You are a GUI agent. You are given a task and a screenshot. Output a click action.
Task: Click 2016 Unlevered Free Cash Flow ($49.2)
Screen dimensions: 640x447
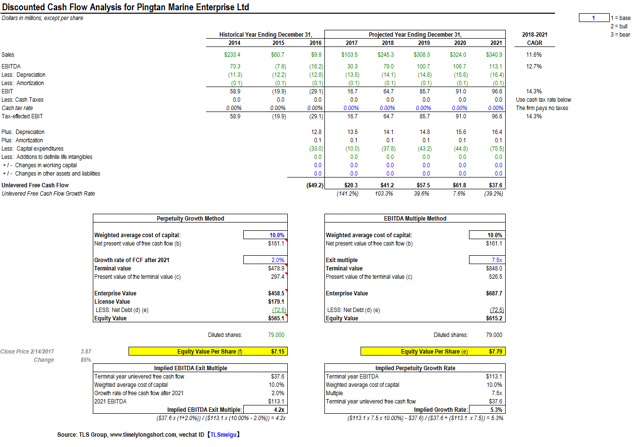(315, 185)
